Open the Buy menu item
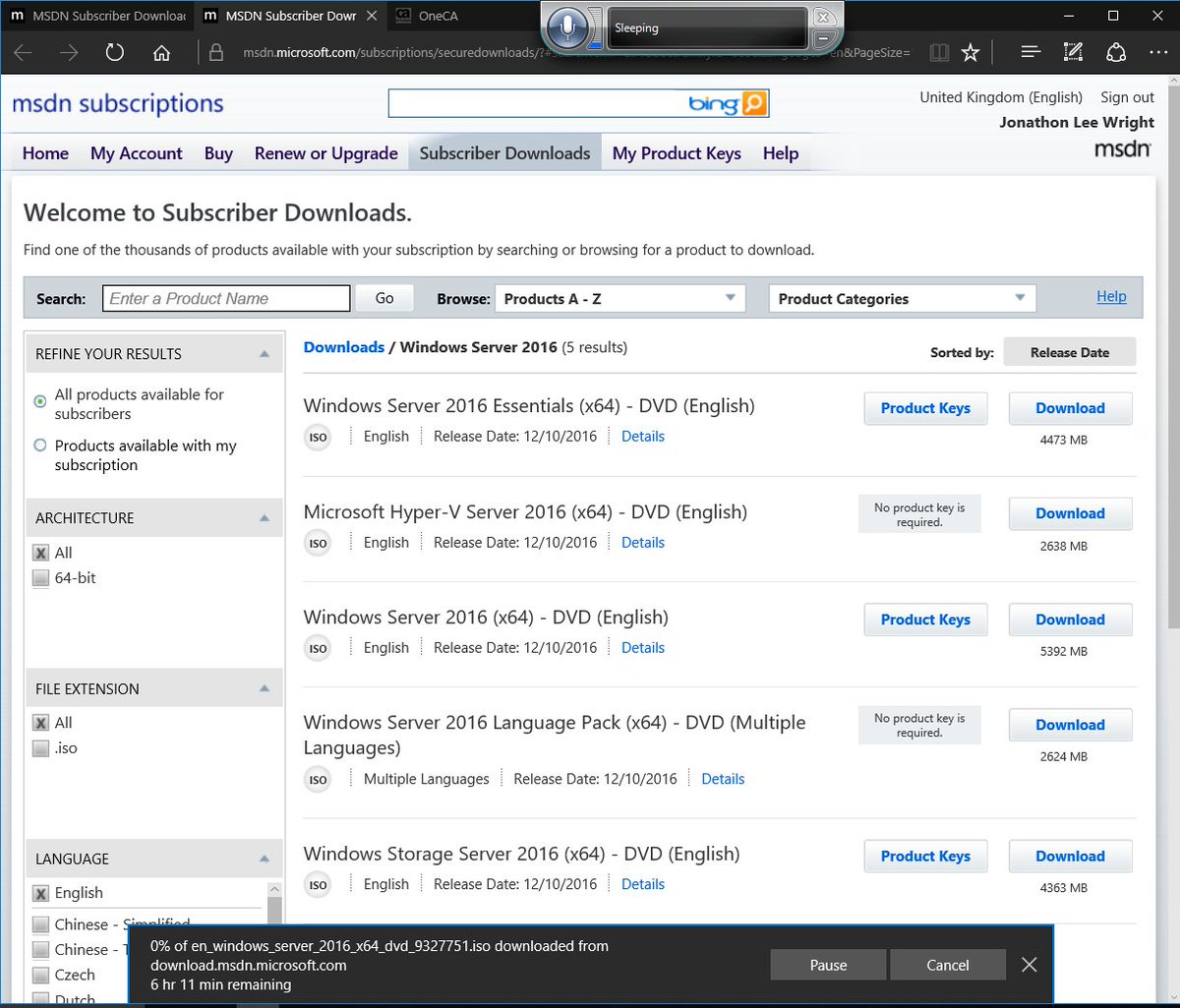The image size is (1180, 1008). [218, 153]
